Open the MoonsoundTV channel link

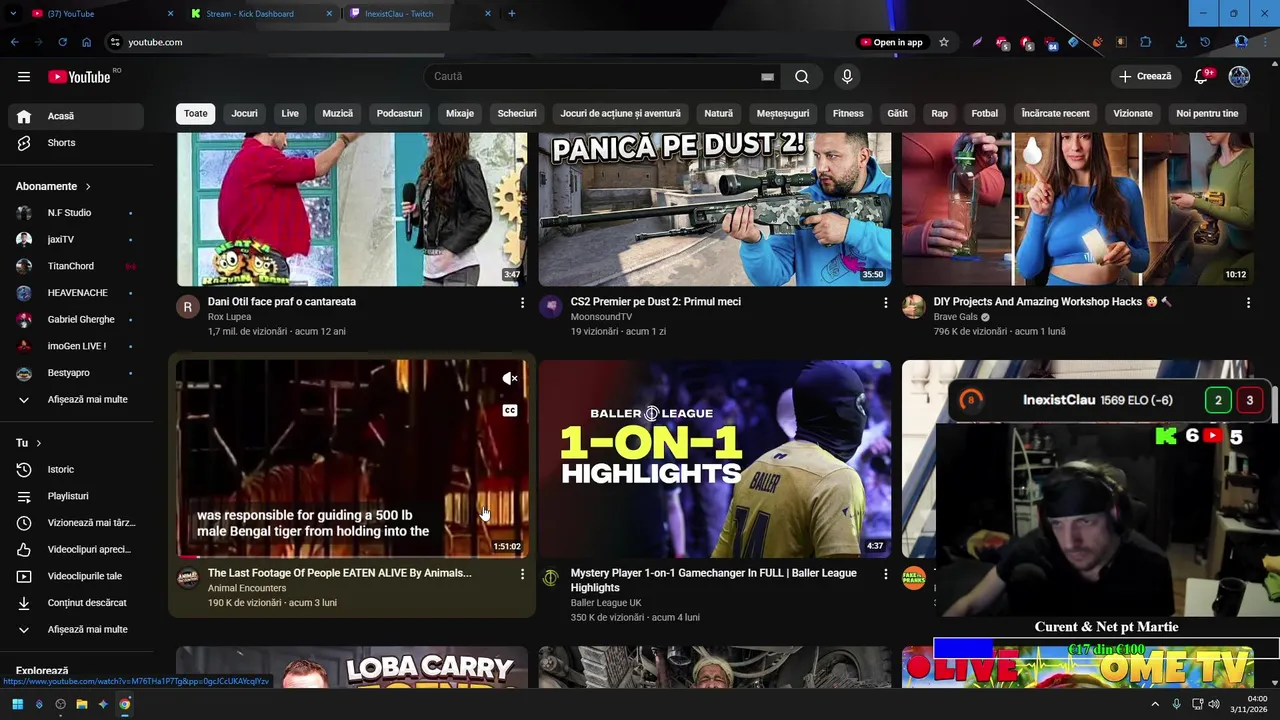point(601,317)
